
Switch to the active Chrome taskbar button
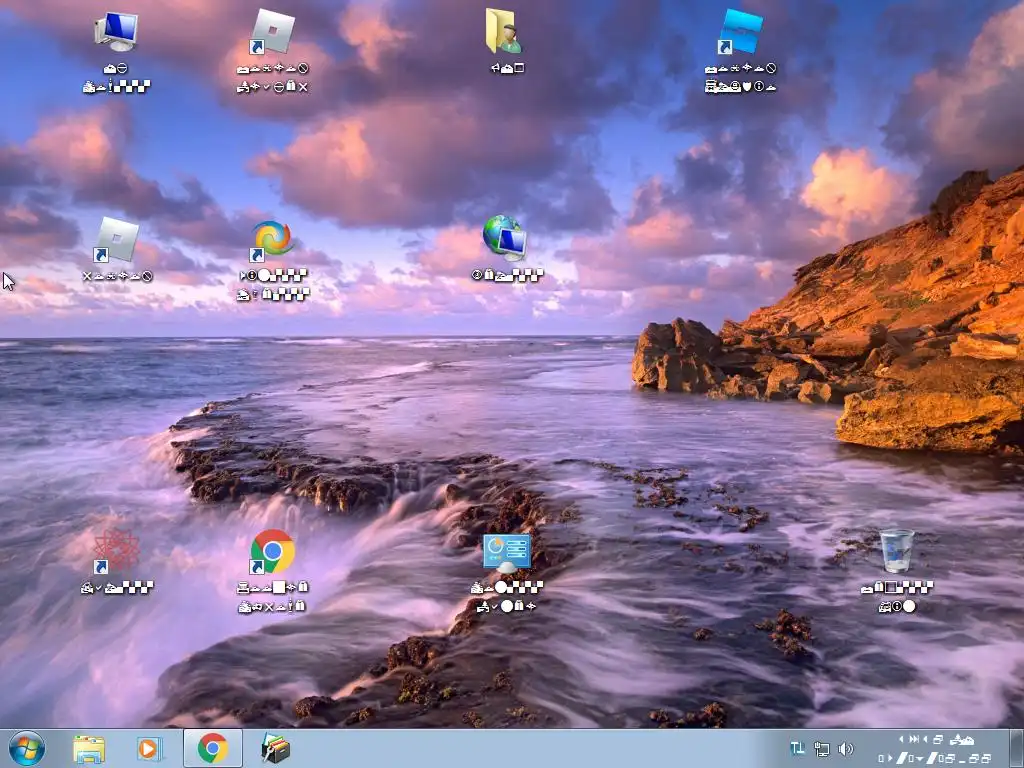[x=213, y=748]
